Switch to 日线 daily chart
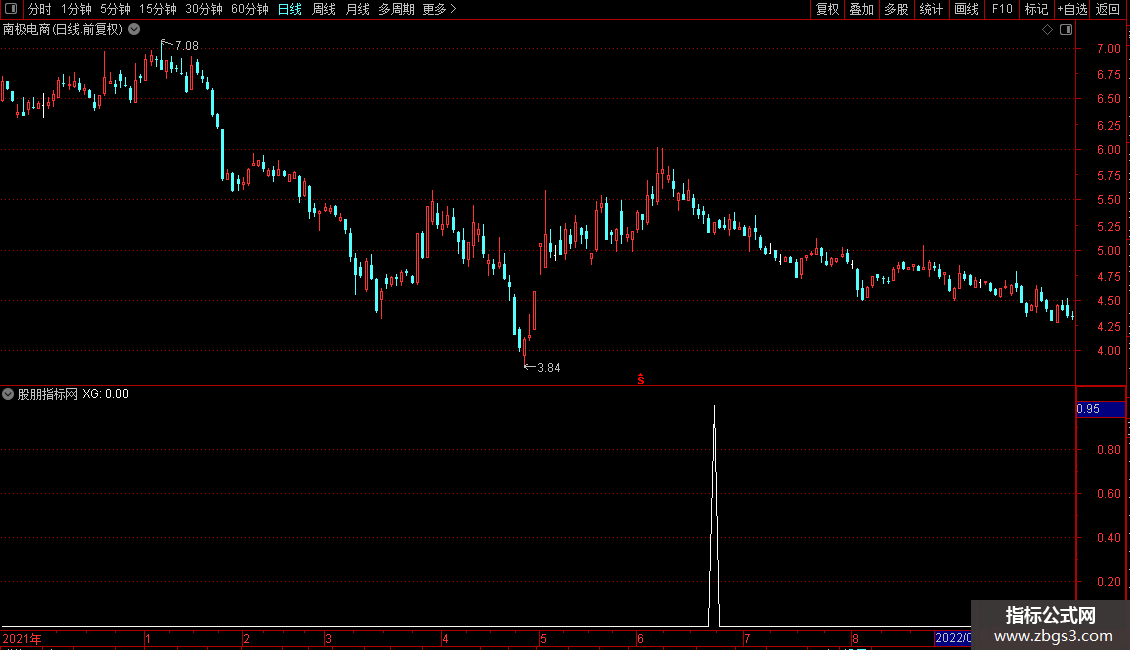Screen dimensions: 1130x650 290,9
